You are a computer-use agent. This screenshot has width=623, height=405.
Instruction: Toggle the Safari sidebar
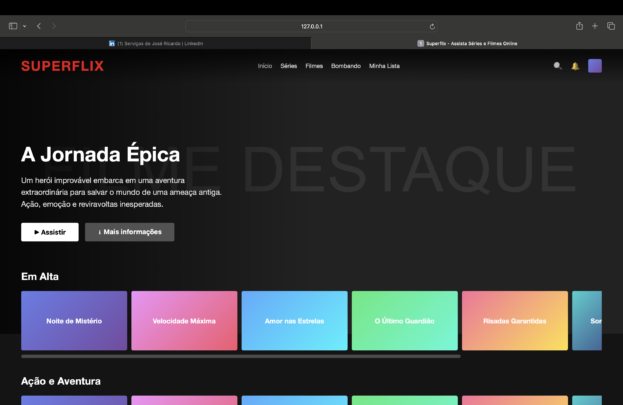[13, 26]
